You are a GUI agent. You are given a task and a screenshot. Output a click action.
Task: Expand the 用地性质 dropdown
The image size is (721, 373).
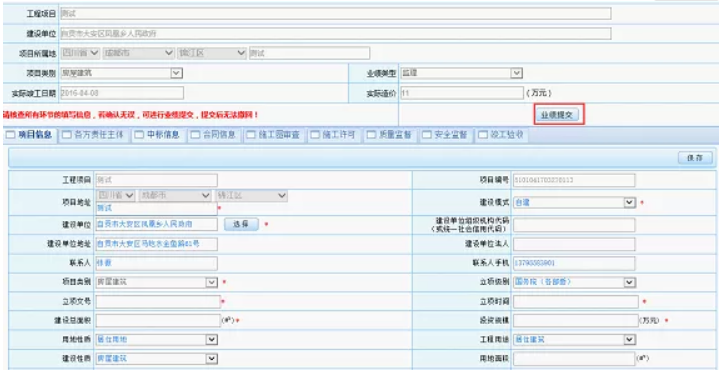coord(157,339)
